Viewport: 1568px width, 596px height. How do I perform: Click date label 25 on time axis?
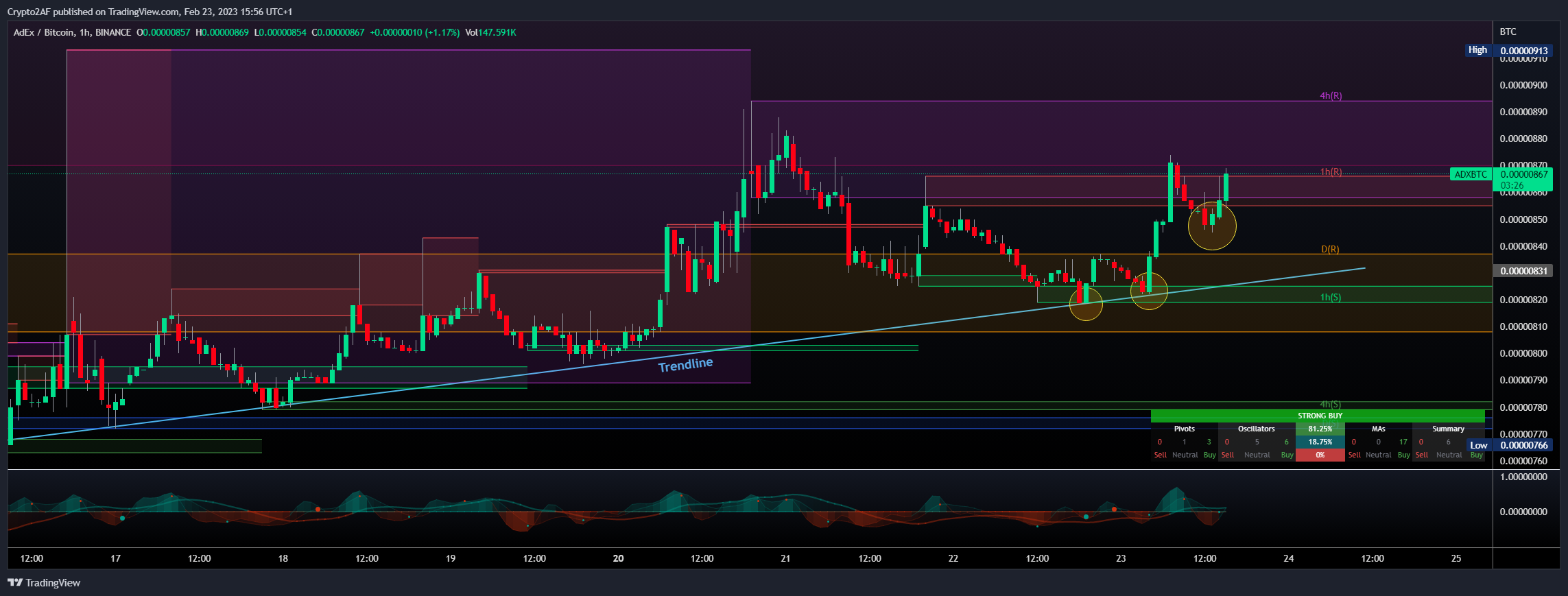(x=1456, y=558)
